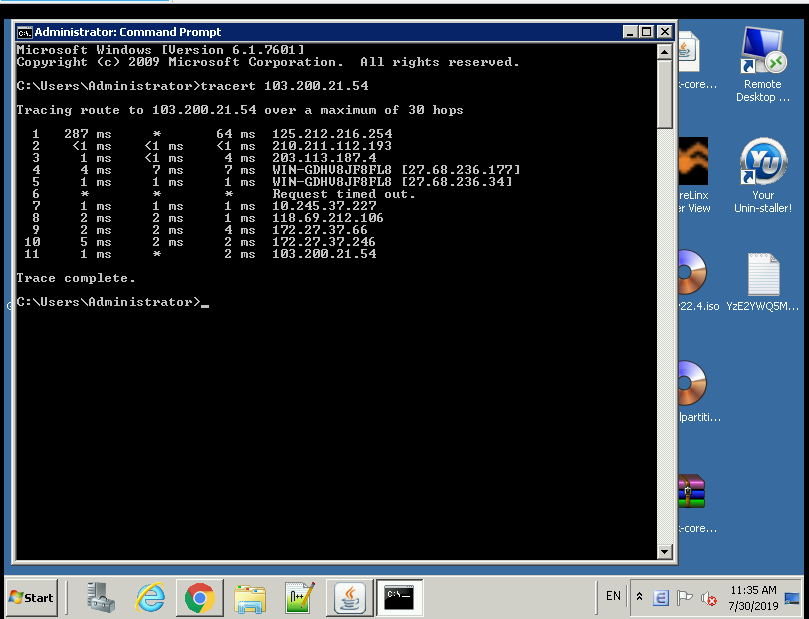Select the Java -core file icon beside Remote Desktop

pyautogui.click(x=698, y=61)
